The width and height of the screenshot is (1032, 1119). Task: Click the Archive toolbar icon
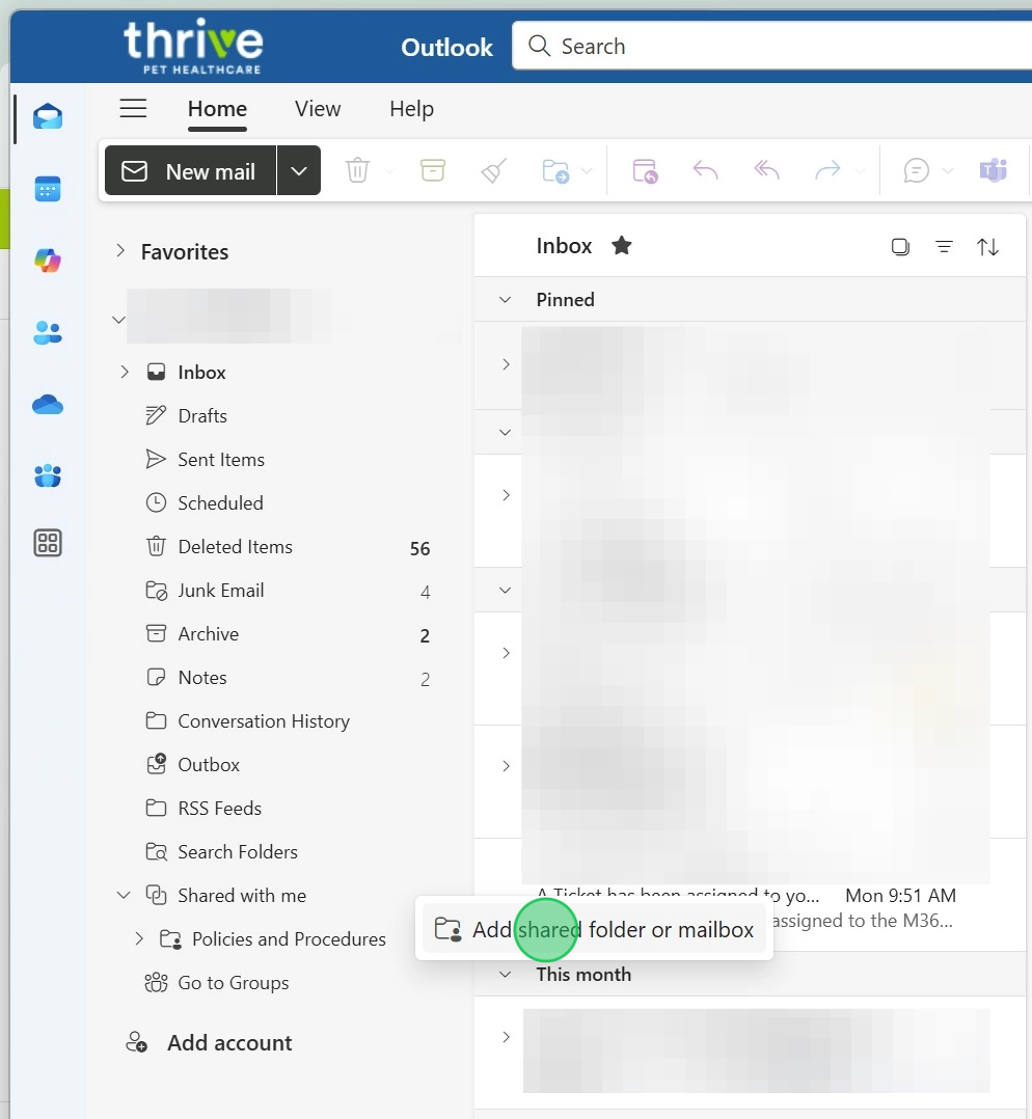pyautogui.click(x=432, y=171)
